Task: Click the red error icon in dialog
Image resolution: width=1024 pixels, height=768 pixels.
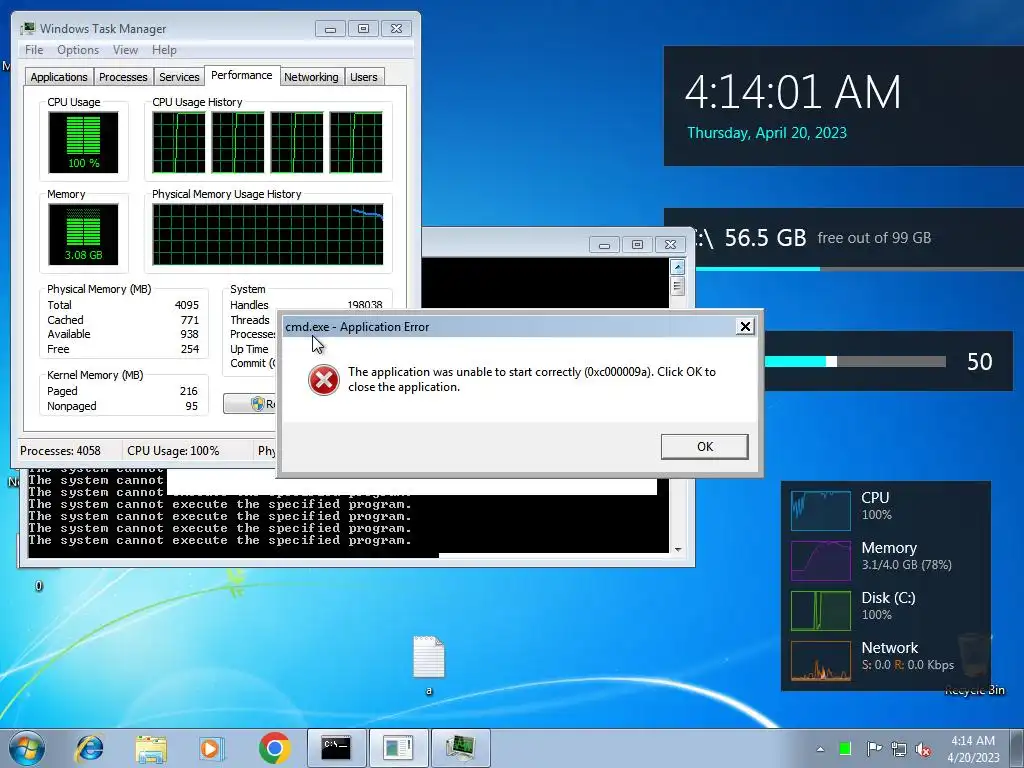Action: [x=323, y=379]
